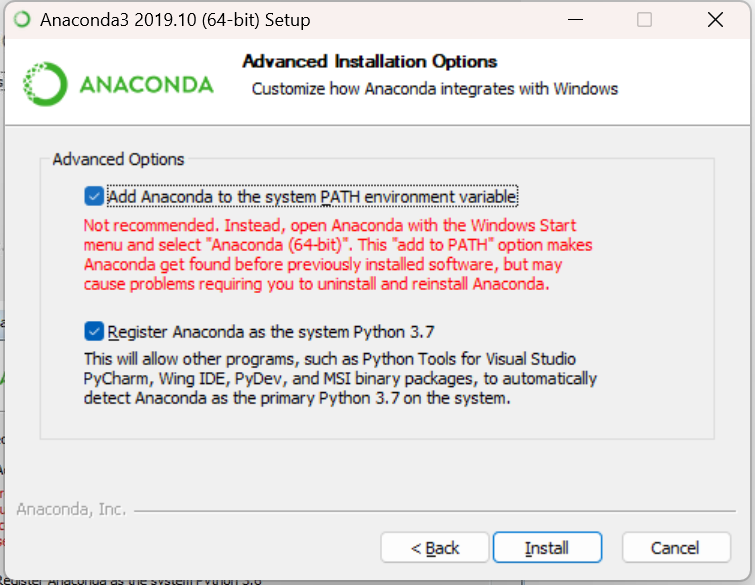Uncheck the Register Anaconda as system Python checkbox

click(94, 331)
